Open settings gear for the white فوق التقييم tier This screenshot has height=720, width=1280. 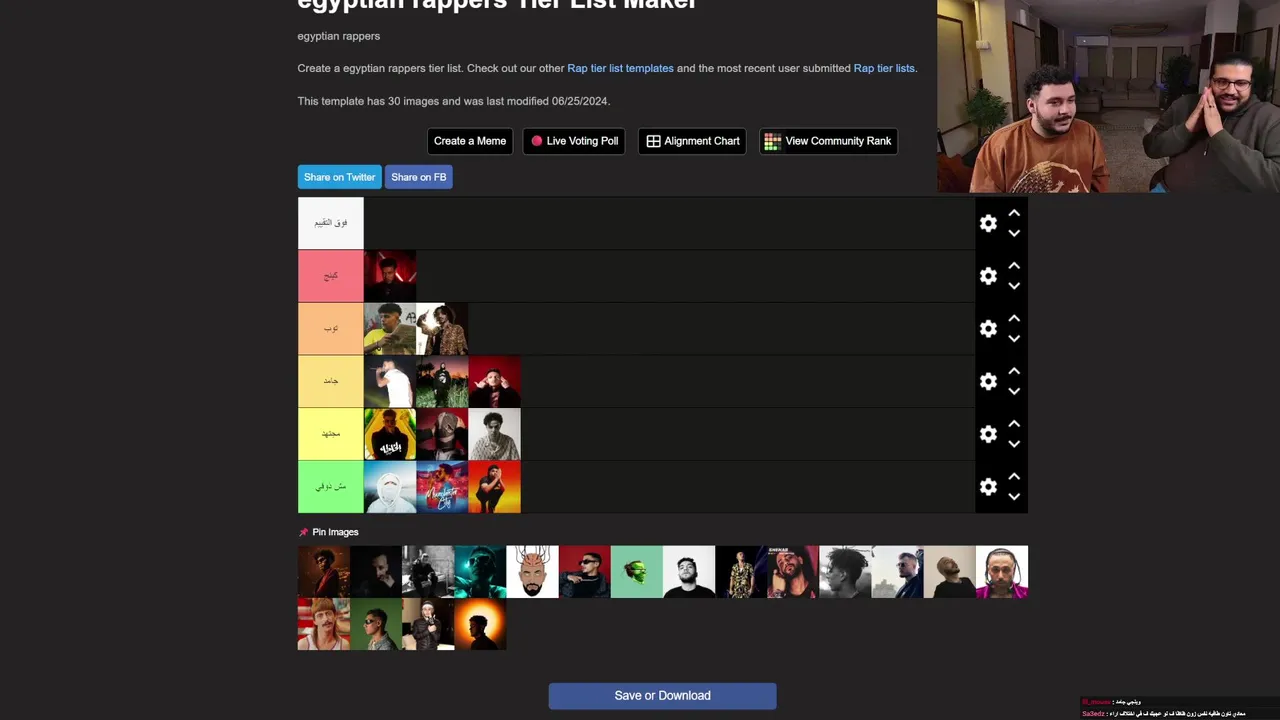pyautogui.click(x=988, y=224)
